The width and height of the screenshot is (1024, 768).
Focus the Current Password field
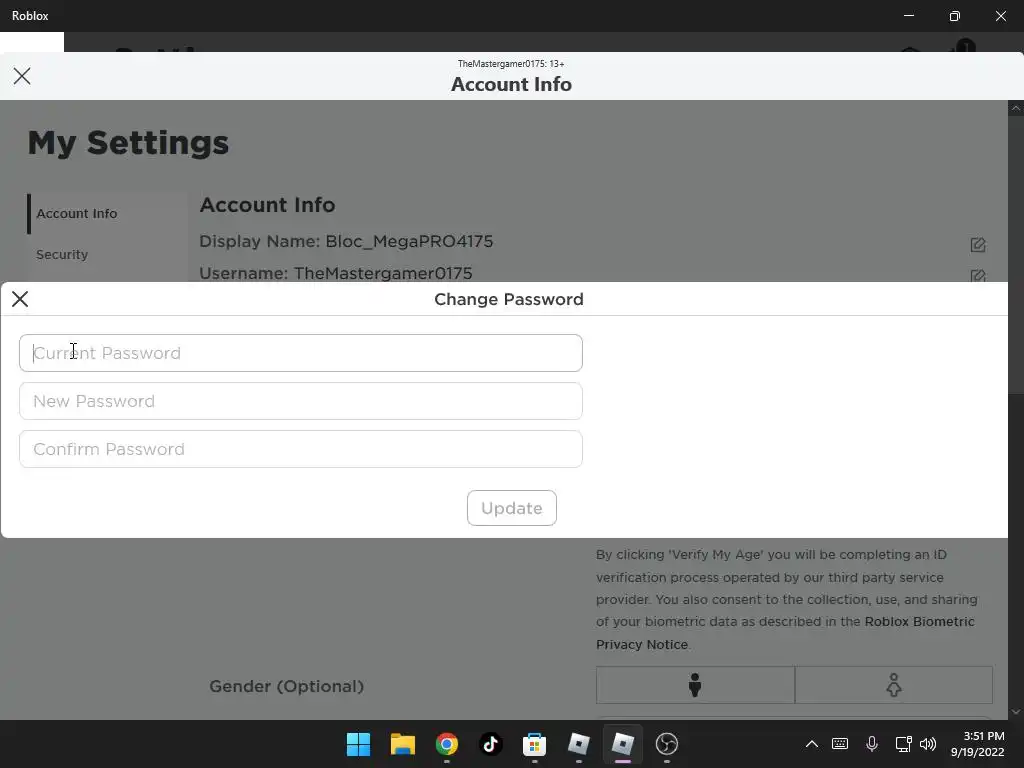tap(301, 353)
